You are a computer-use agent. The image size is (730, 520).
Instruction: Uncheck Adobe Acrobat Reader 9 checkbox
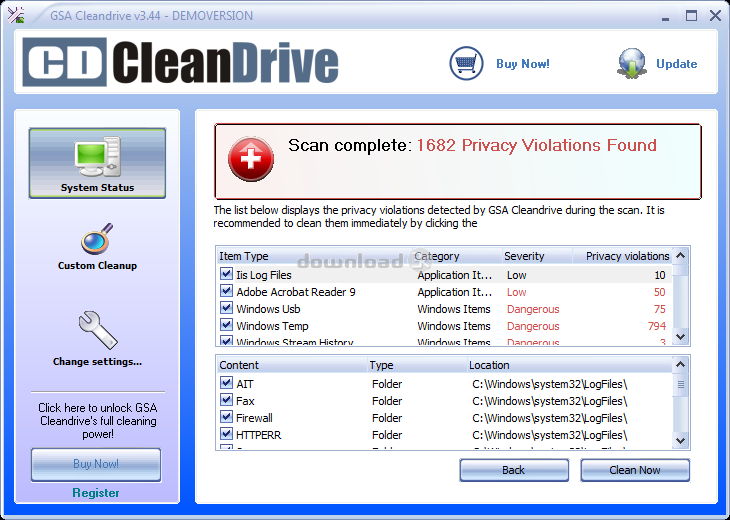pyautogui.click(x=226, y=291)
